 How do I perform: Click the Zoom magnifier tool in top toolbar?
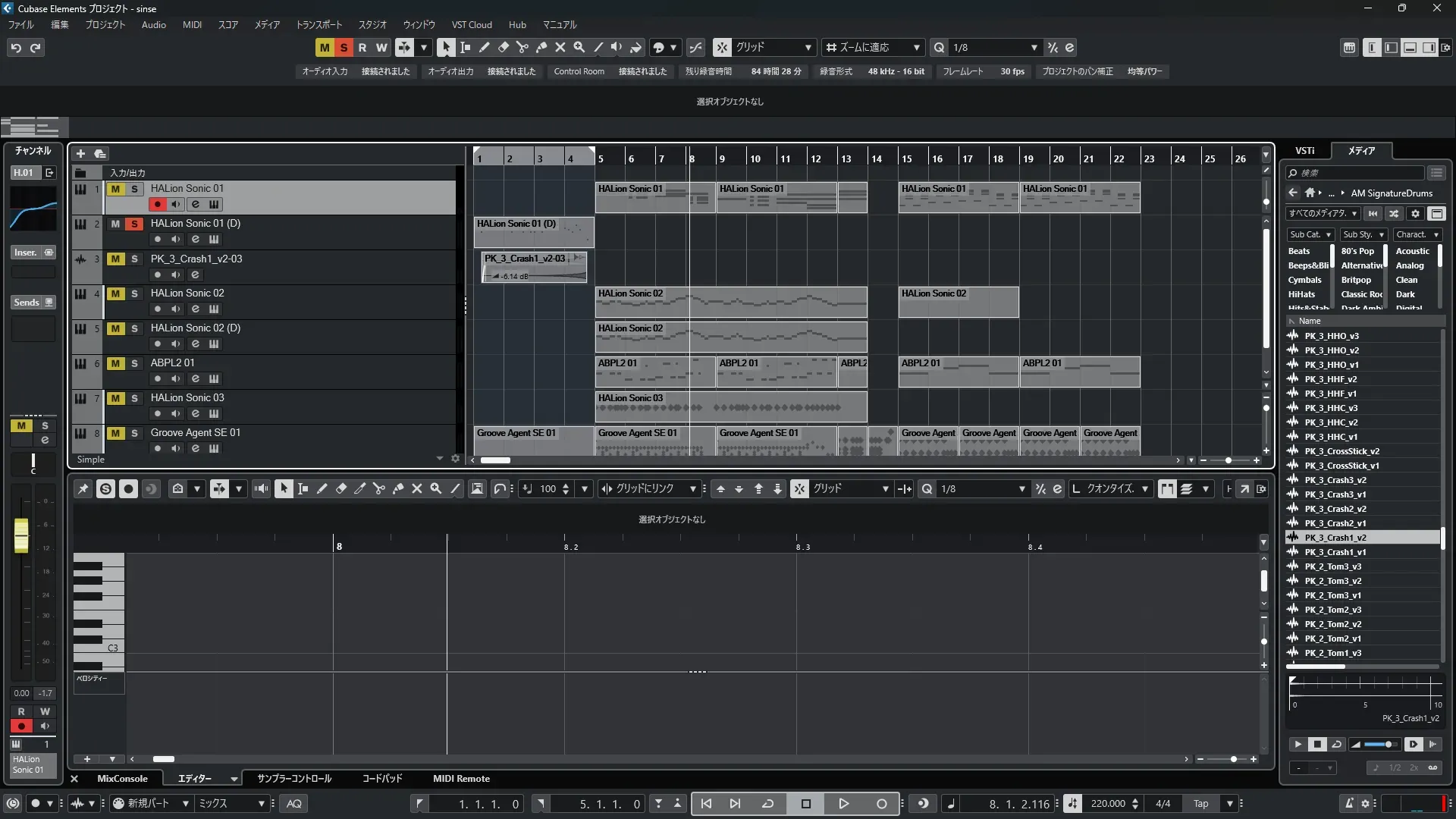click(x=579, y=47)
